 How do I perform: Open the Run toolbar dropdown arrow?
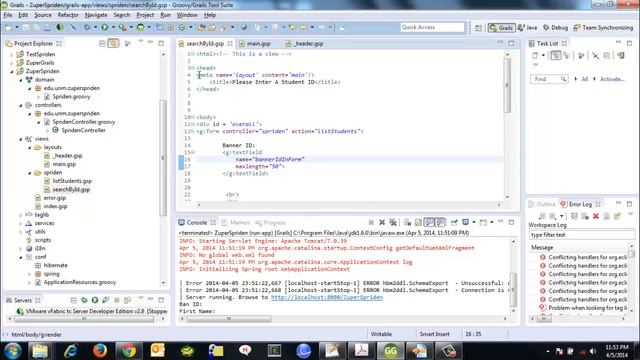pyautogui.click(x=113, y=27)
